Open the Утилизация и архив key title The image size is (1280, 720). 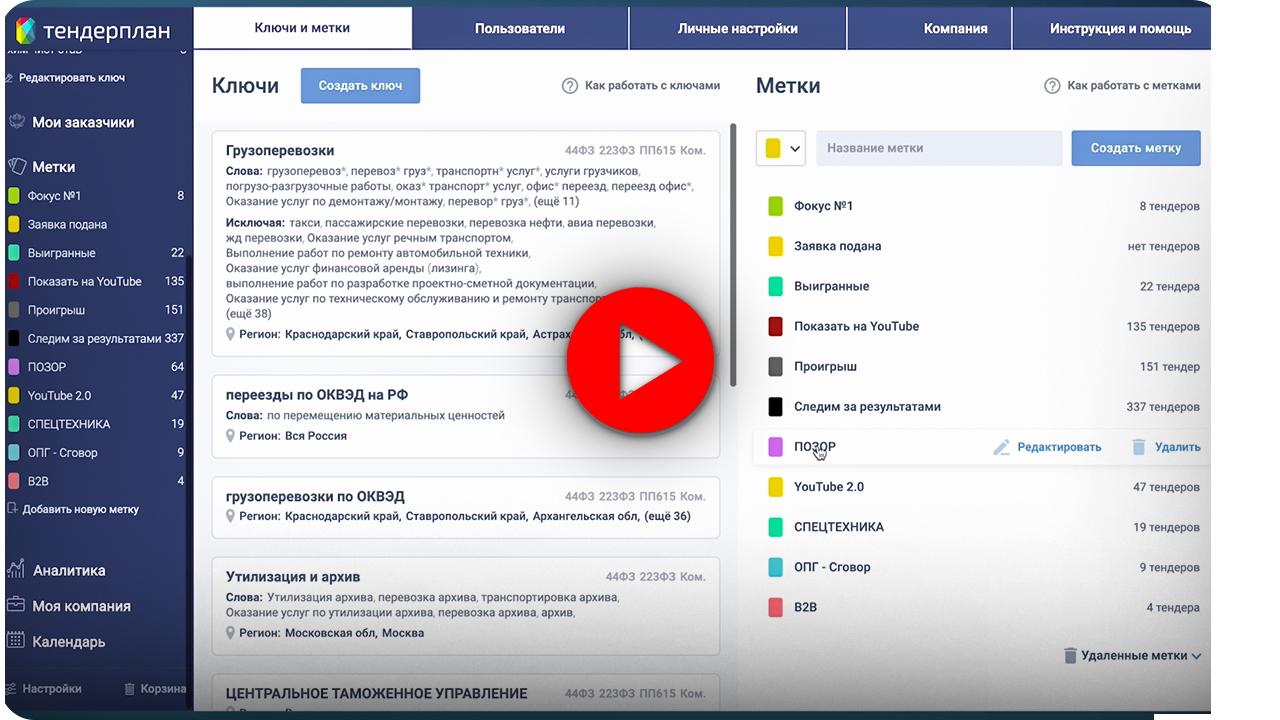293,577
